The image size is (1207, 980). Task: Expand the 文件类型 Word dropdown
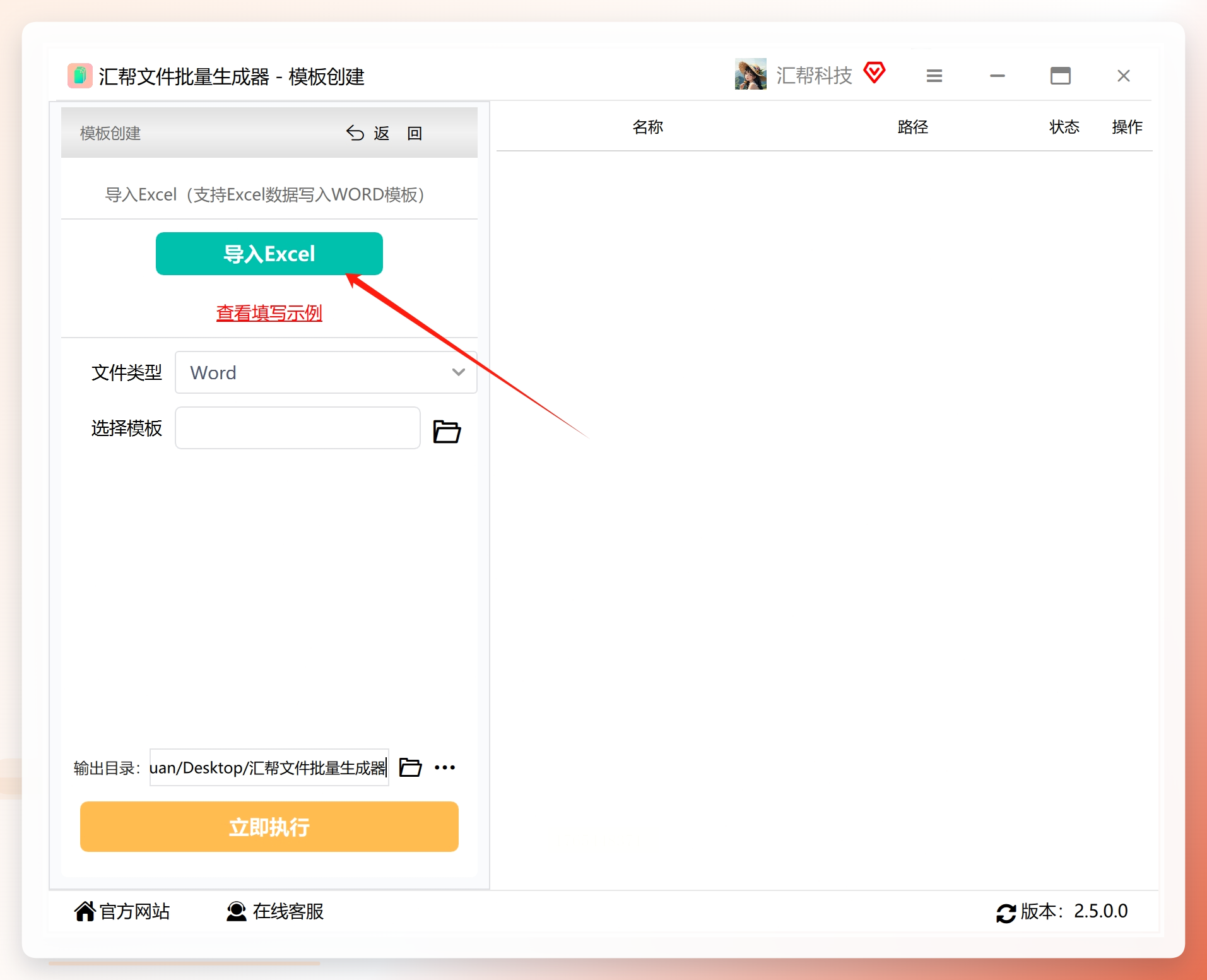(326, 372)
